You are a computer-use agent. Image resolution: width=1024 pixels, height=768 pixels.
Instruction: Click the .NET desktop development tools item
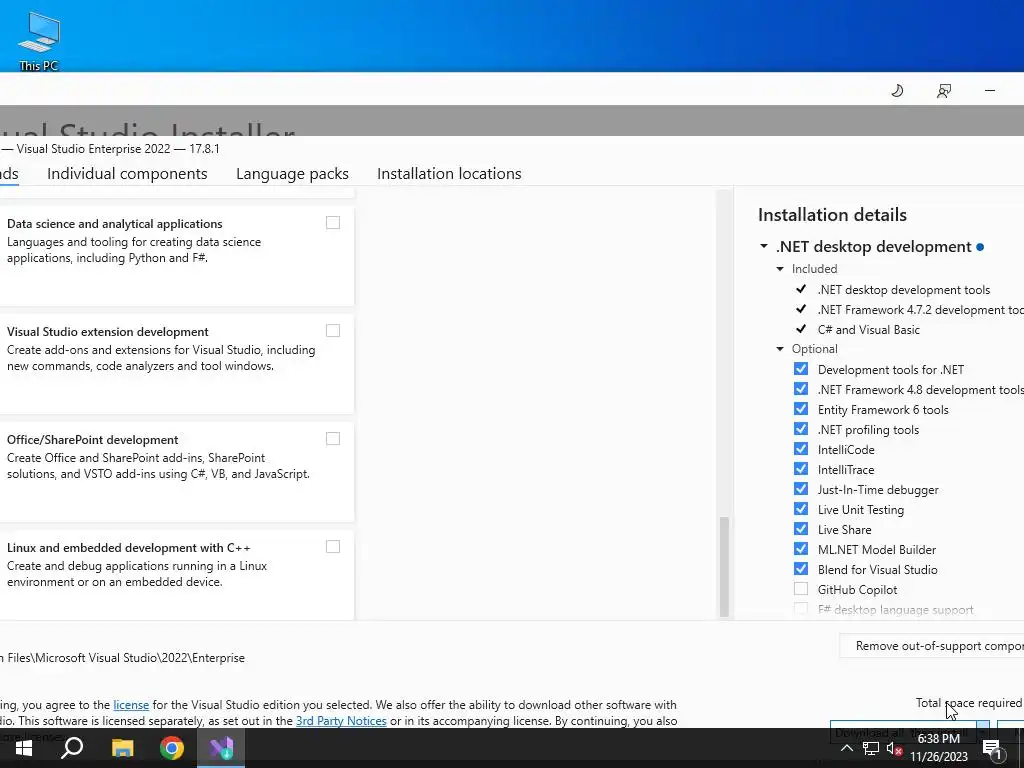click(x=904, y=289)
